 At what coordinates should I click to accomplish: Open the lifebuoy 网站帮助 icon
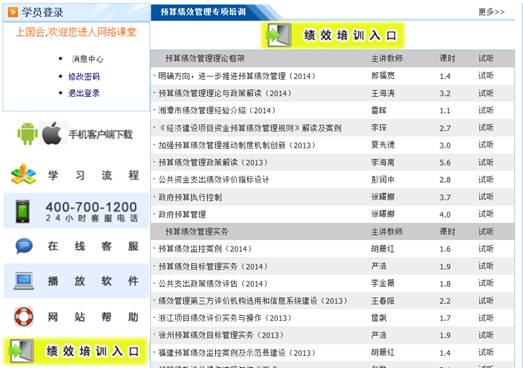point(24,317)
